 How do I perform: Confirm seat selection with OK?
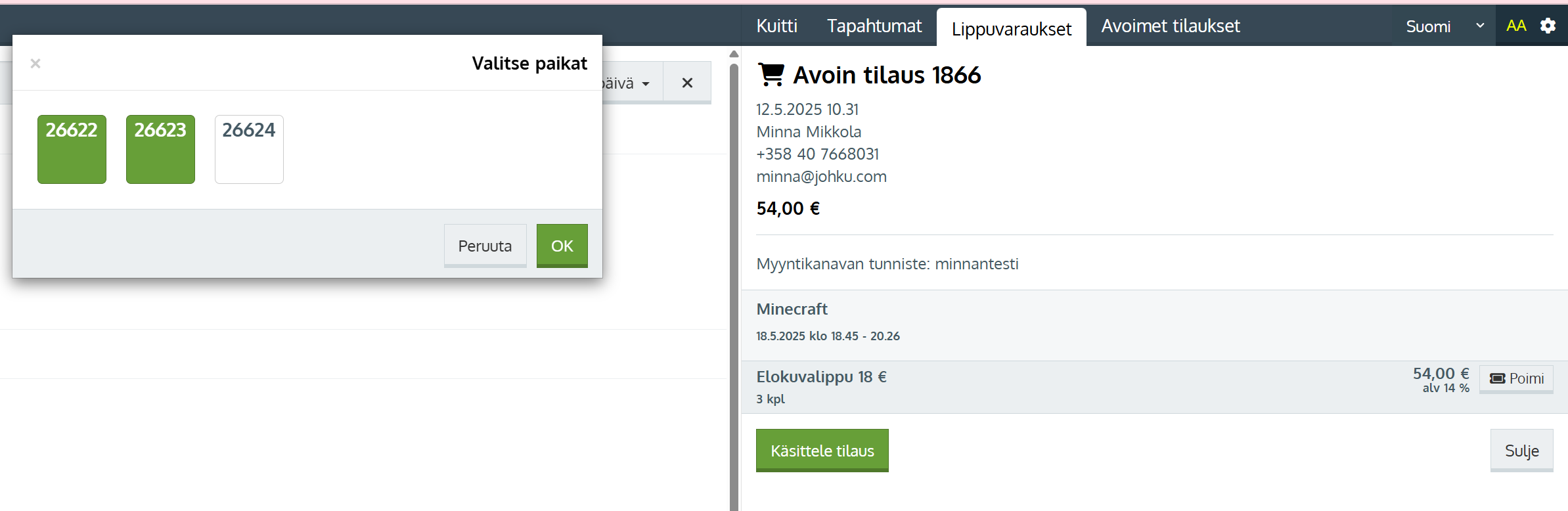562,246
